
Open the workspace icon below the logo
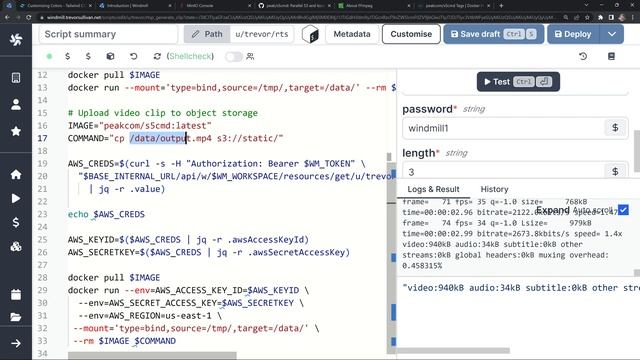pyautogui.click(x=16, y=78)
